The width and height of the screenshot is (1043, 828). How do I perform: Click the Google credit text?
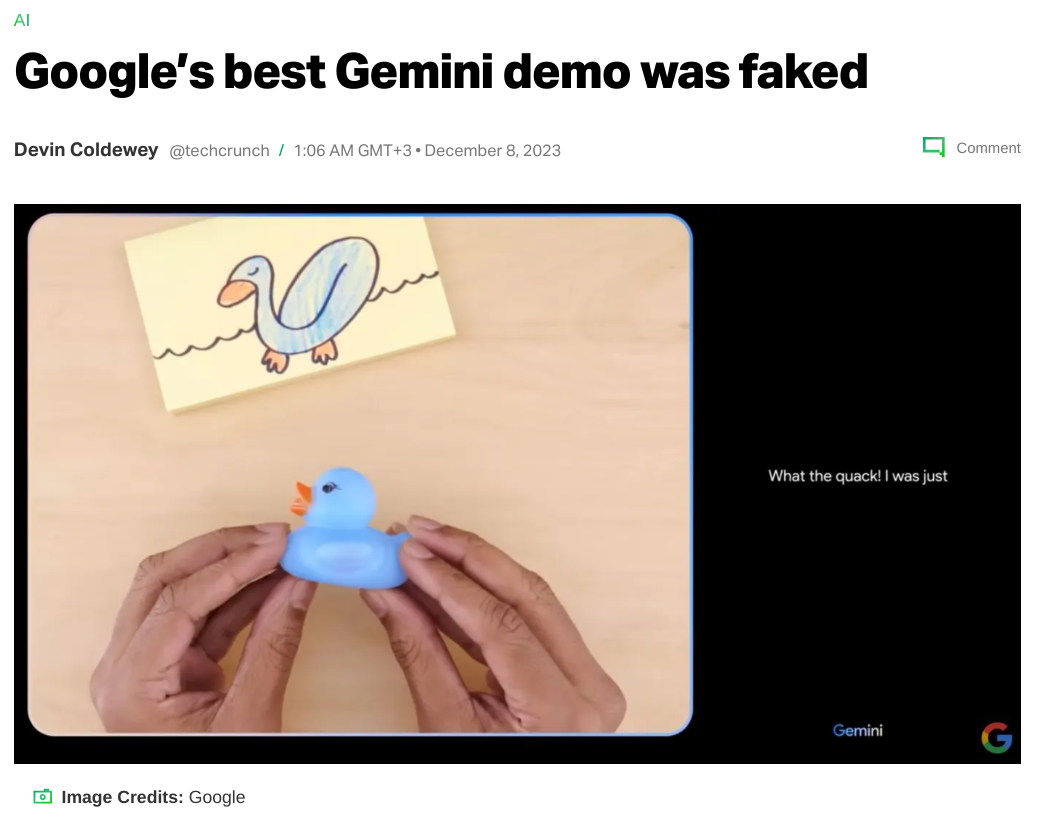[217, 797]
